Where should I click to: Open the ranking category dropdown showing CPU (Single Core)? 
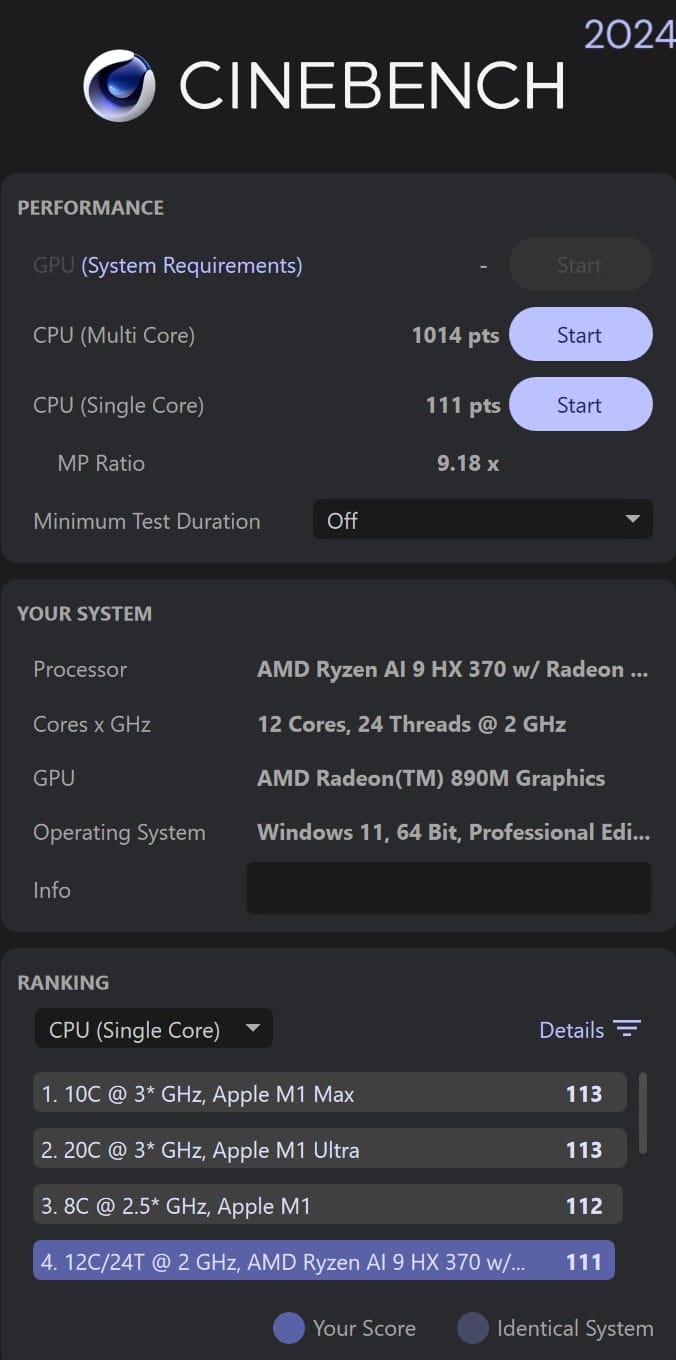153,1028
